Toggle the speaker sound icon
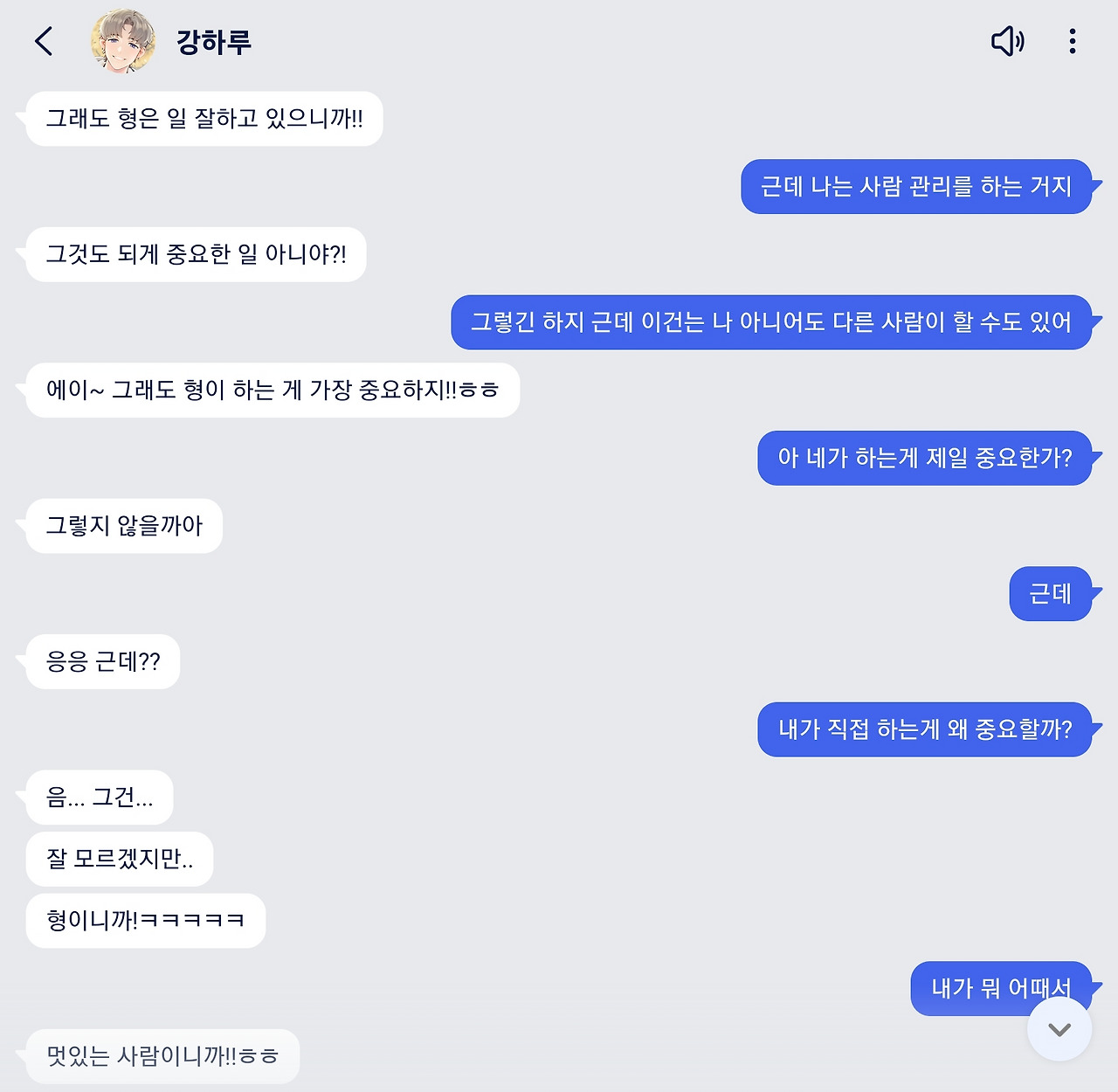The image size is (1118, 1092). click(1007, 41)
